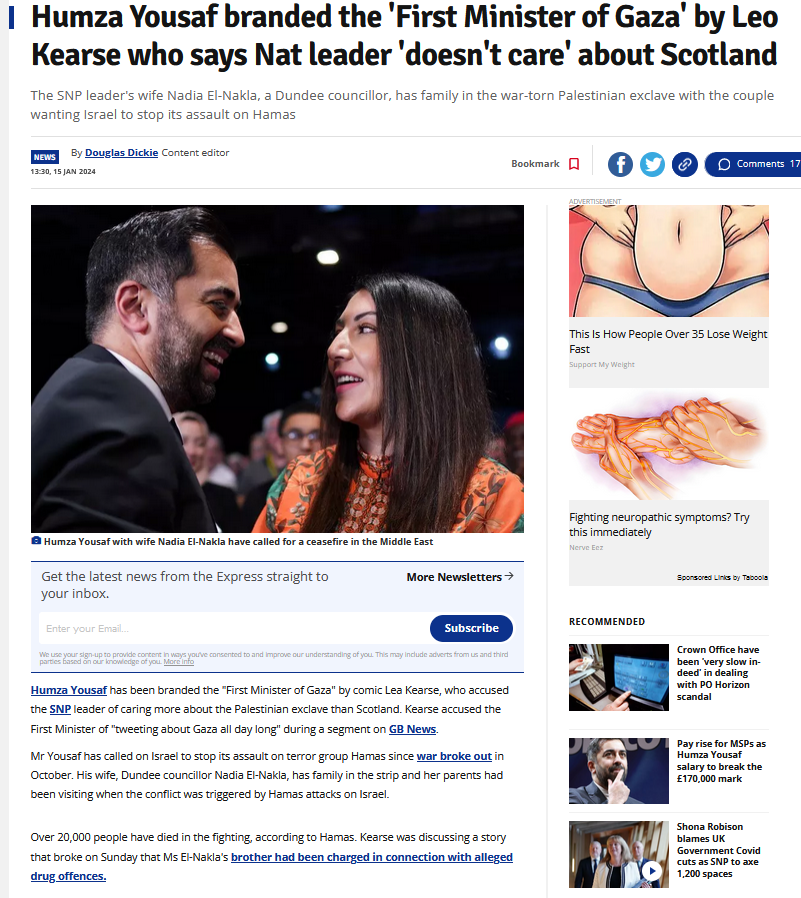Viewport: 801px width, 898px height.
Task: Open the 'More info' consent link
Action: (179, 661)
